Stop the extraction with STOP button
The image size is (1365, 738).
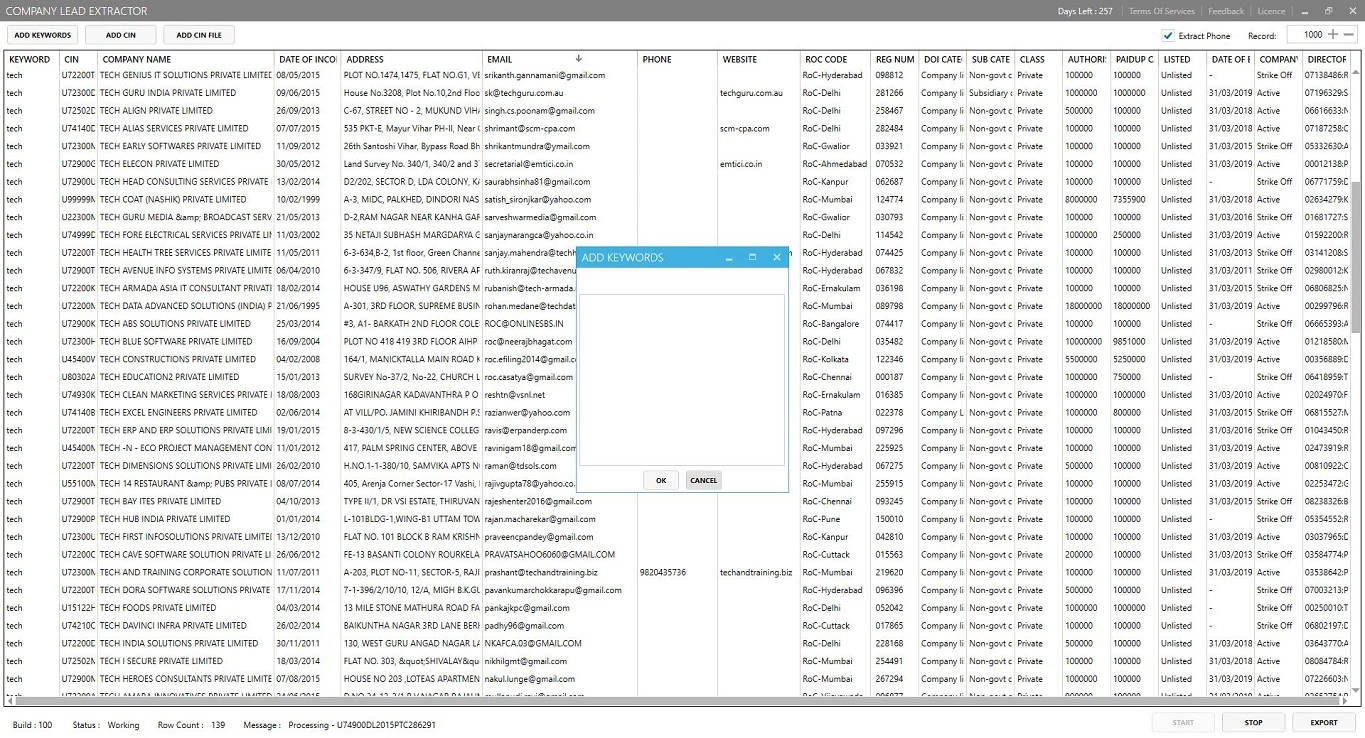coord(1253,722)
